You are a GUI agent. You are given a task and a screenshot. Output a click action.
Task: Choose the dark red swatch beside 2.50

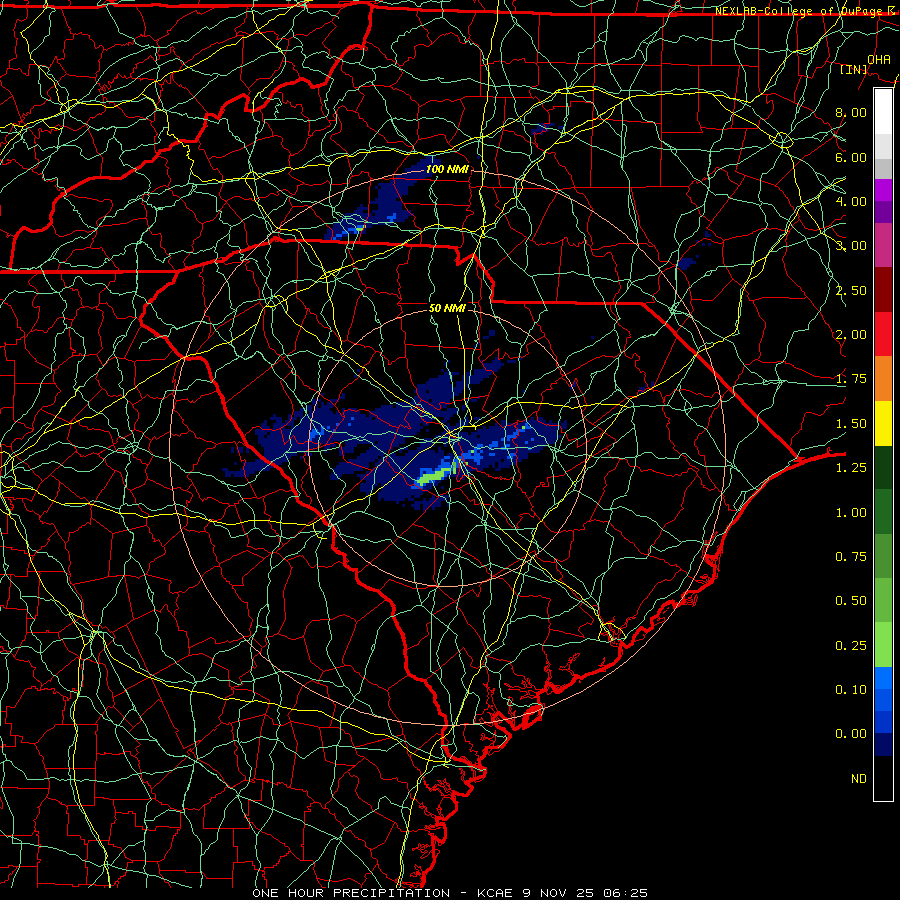(883, 290)
